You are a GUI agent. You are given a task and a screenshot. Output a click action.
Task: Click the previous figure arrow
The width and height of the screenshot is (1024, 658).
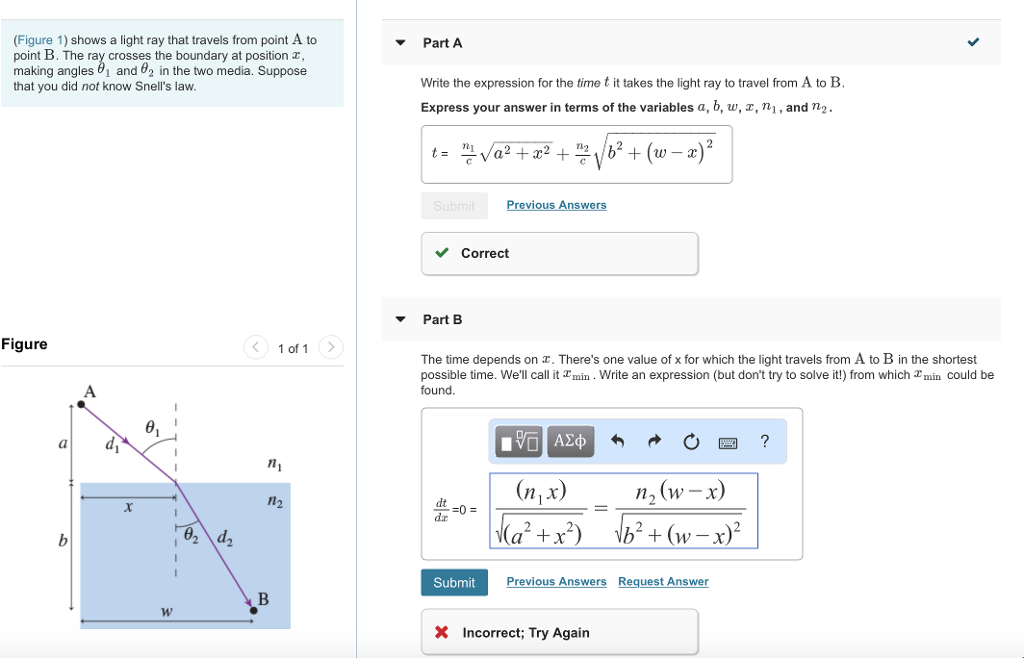tap(256, 348)
